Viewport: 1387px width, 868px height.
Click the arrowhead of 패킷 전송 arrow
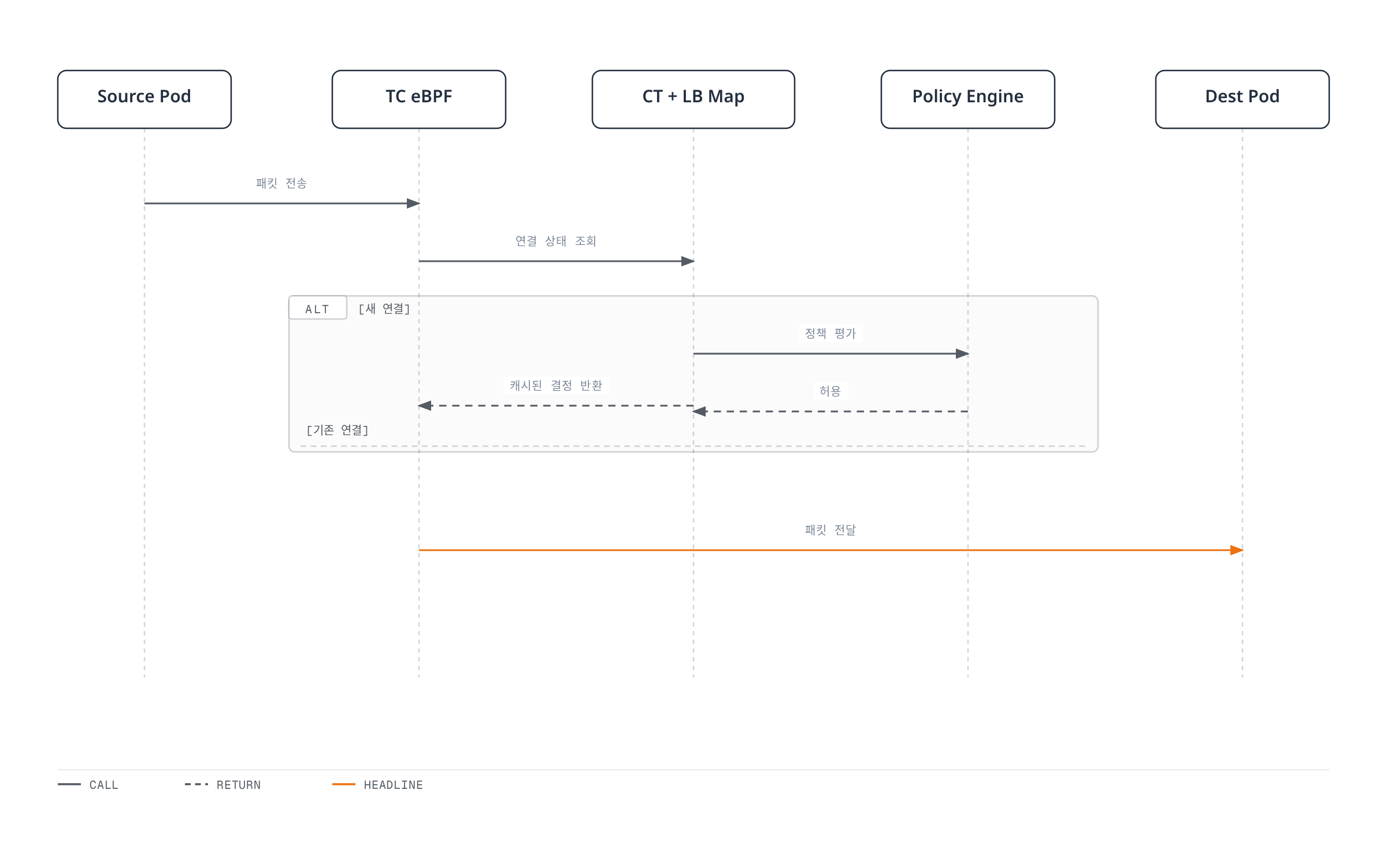pyautogui.click(x=413, y=203)
